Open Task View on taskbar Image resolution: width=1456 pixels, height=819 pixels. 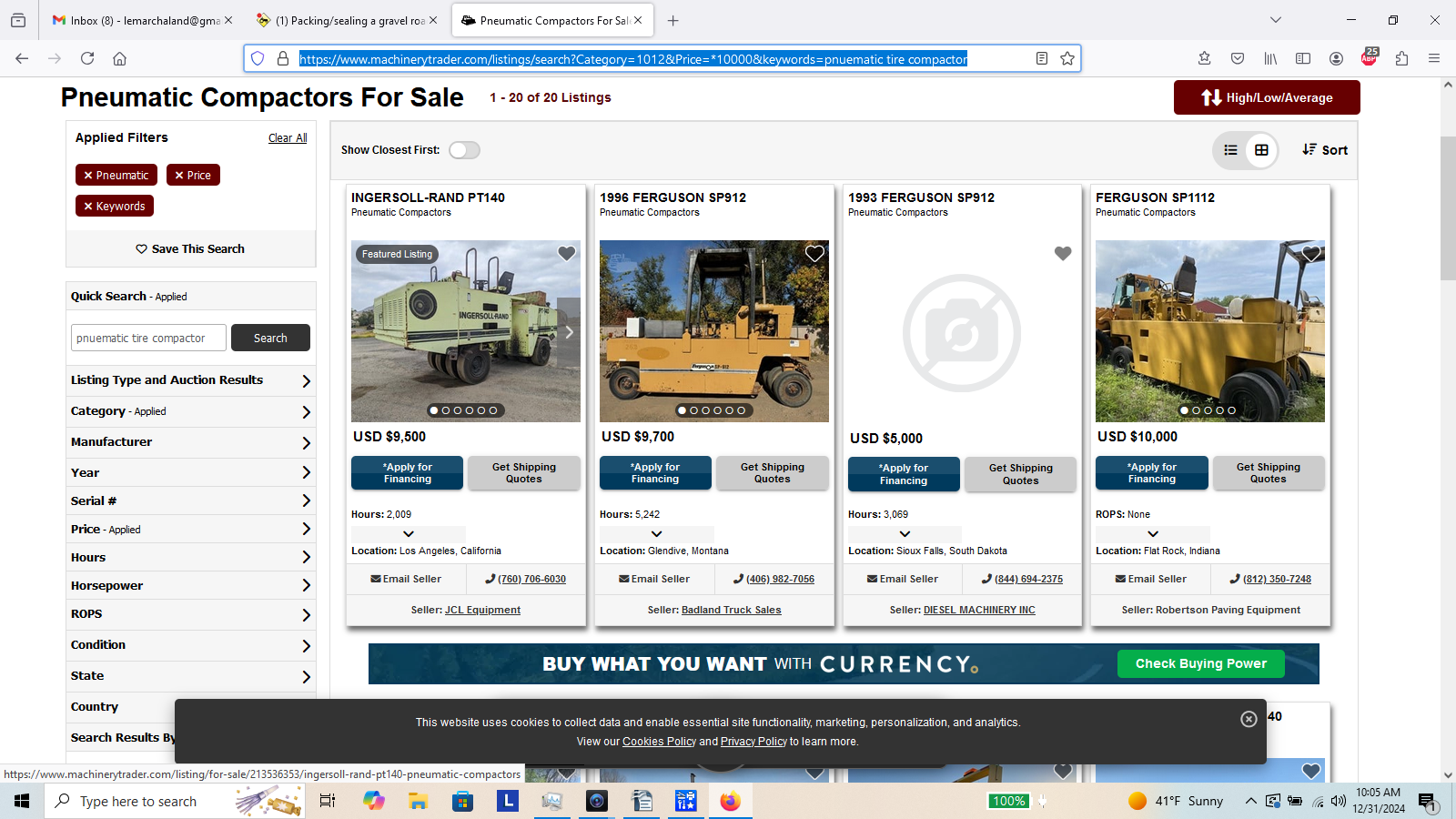pyautogui.click(x=328, y=801)
